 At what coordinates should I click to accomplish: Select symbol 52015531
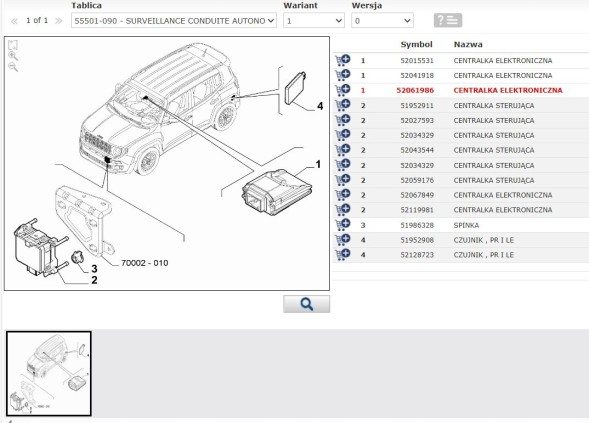click(417, 60)
